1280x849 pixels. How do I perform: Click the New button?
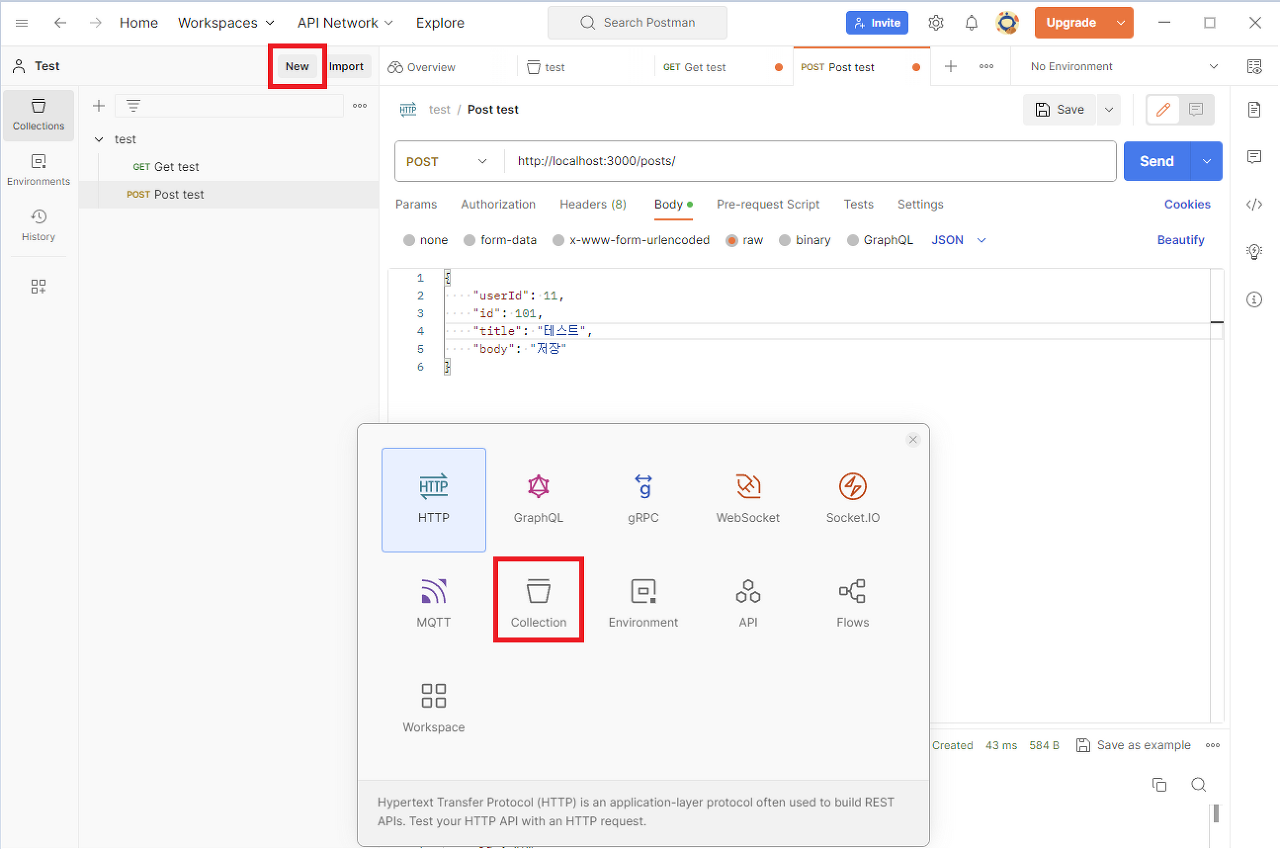[x=297, y=66]
